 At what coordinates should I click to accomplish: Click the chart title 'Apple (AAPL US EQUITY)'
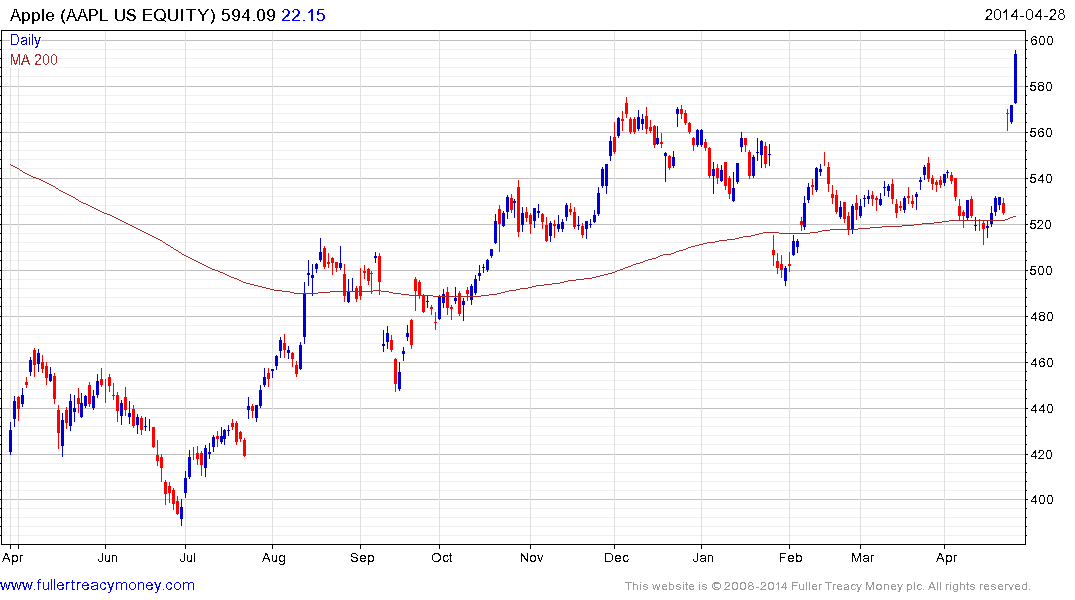pyautogui.click(x=113, y=15)
